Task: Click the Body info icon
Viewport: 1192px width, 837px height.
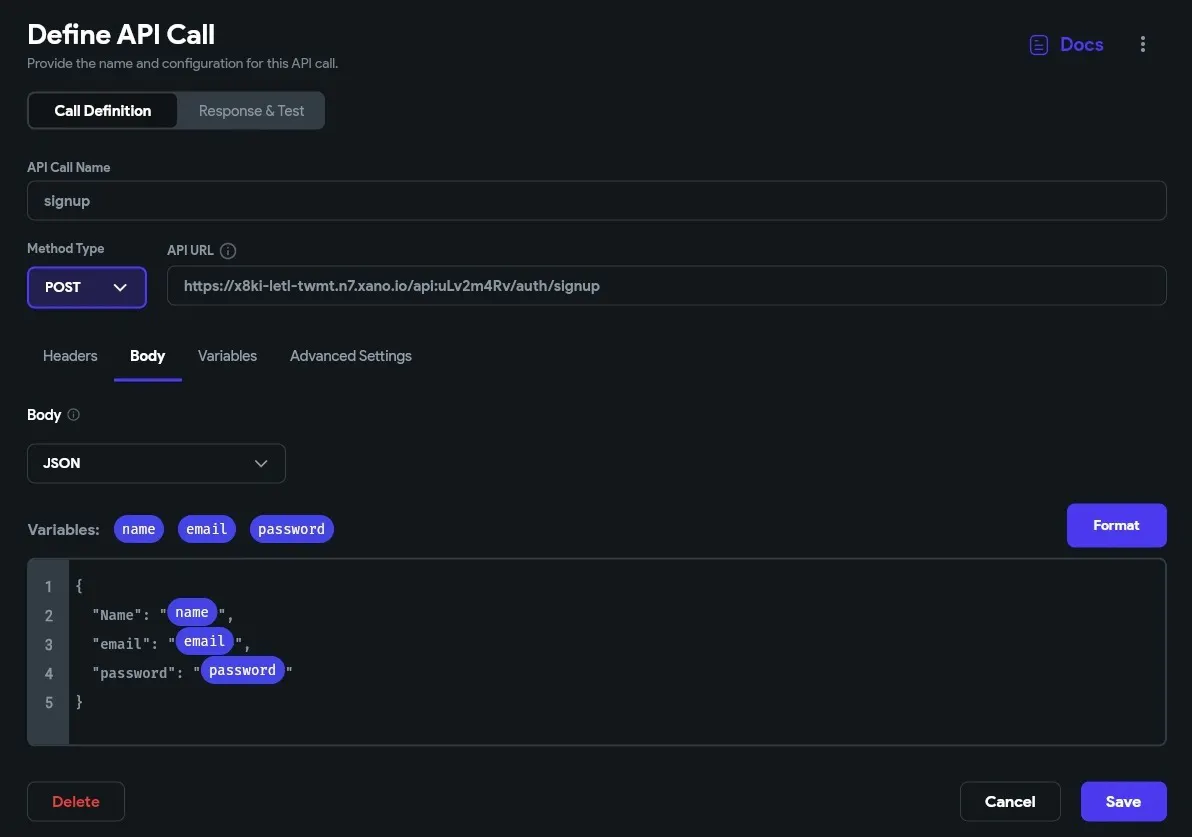Action: pos(73,415)
